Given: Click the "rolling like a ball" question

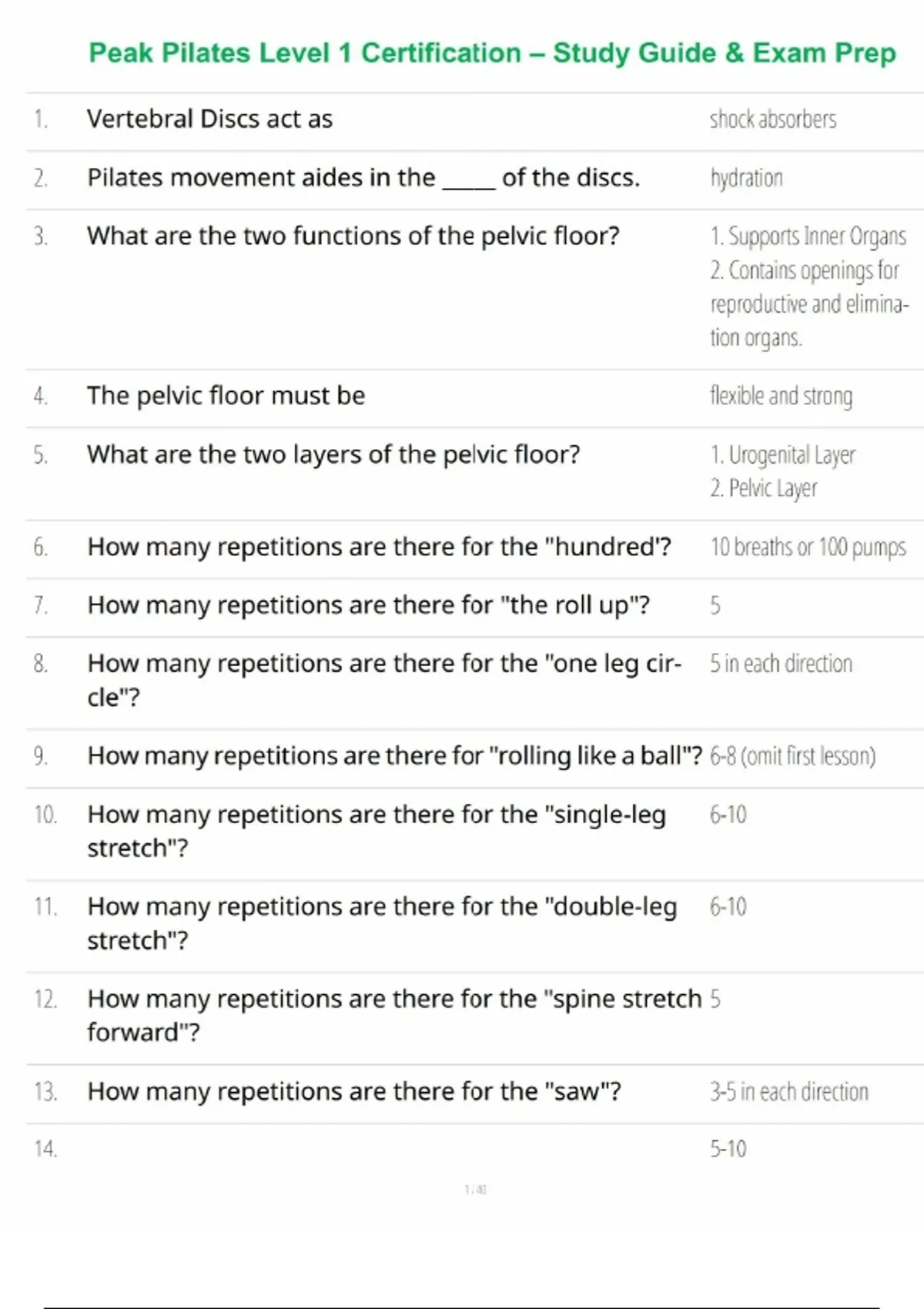Looking at the screenshot, I should click(x=394, y=756).
